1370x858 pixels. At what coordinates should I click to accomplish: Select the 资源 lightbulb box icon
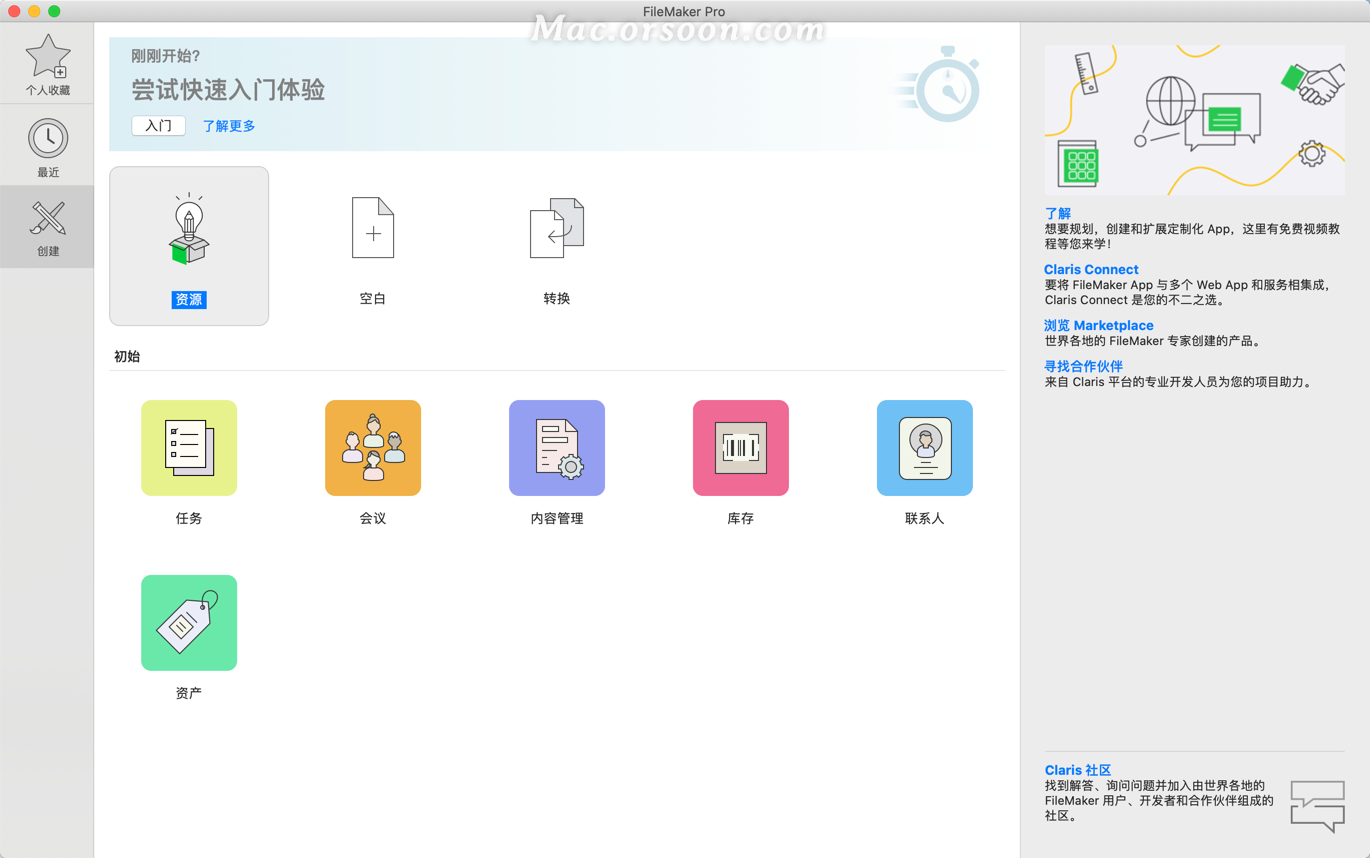(189, 229)
